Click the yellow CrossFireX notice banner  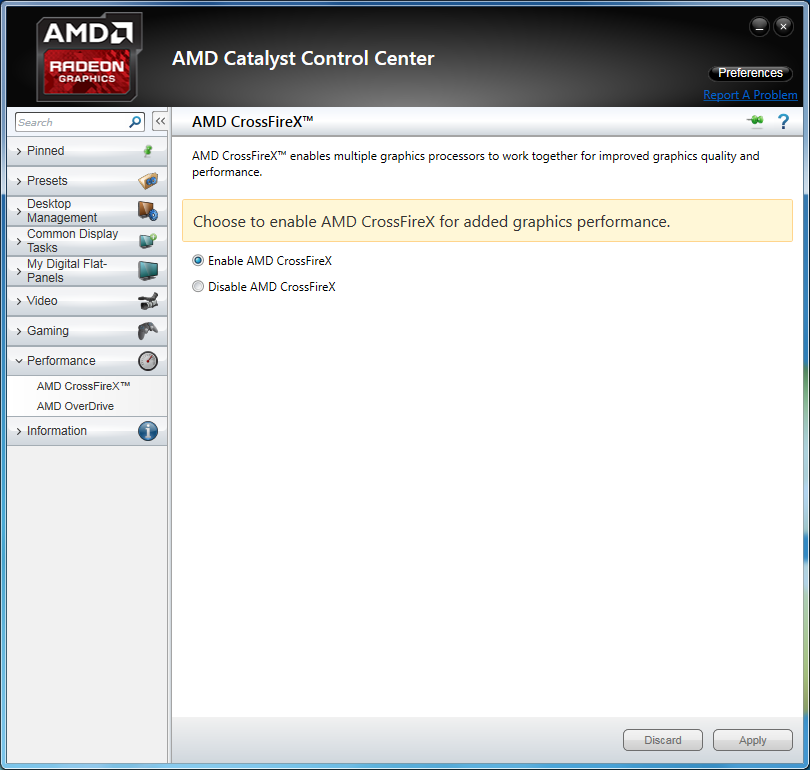487,221
